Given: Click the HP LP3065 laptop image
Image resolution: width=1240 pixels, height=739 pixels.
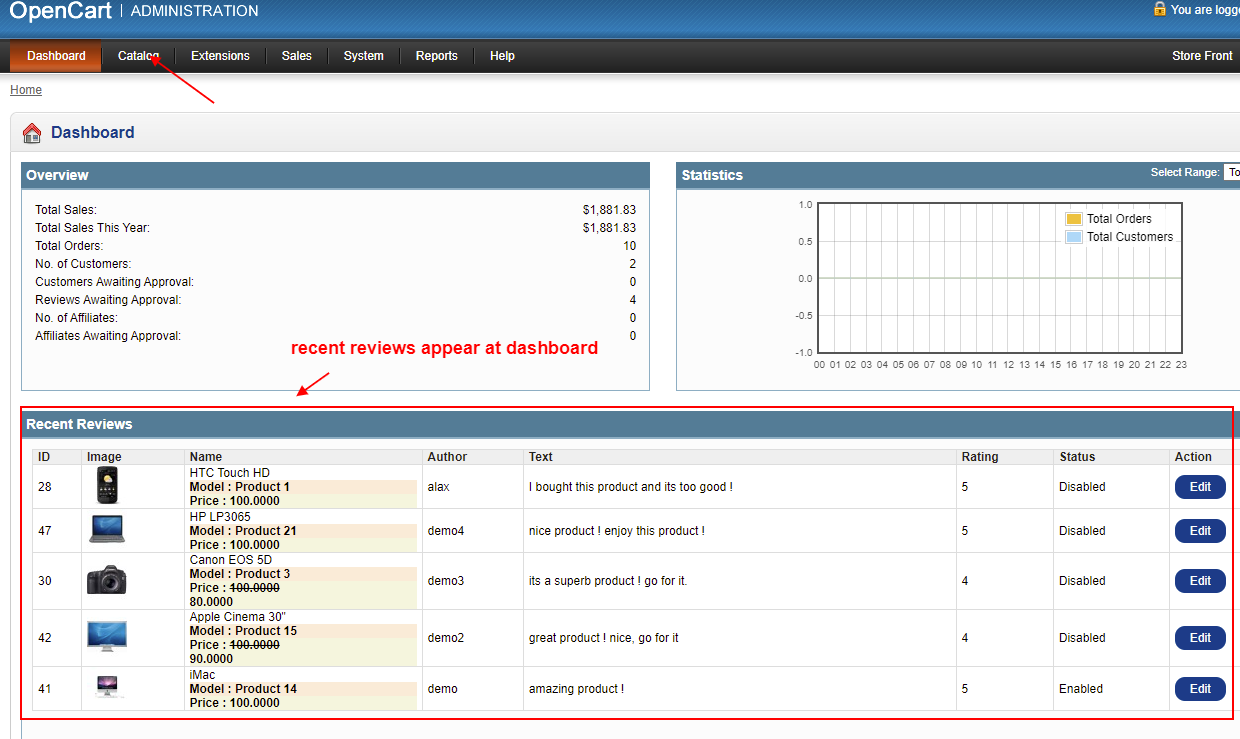Looking at the screenshot, I should pyautogui.click(x=107, y=530).
